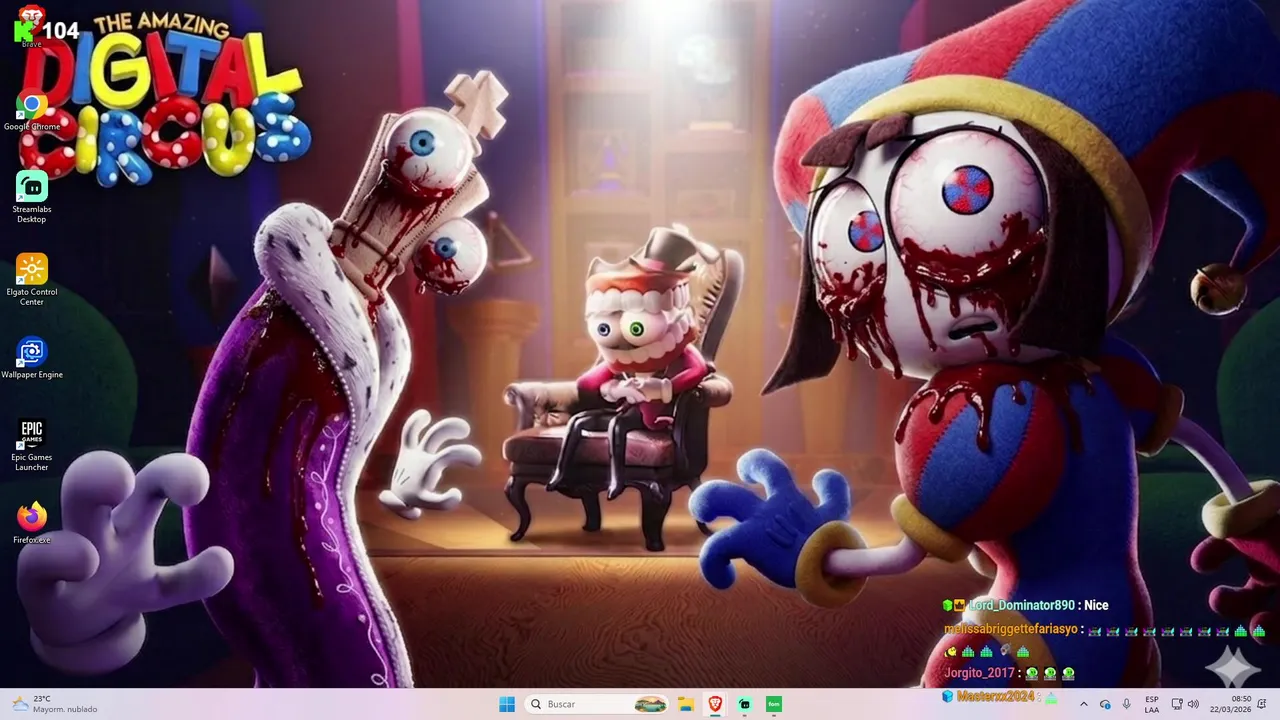Viewport: 1280px width, 720px height.
Task: Open the weather widget showing 23°C
Action: tap(54, 704)
